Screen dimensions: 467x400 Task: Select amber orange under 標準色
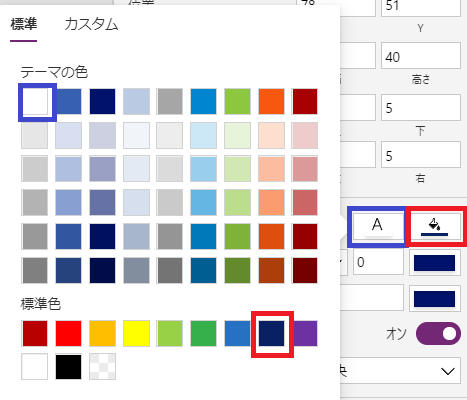pos(102,334)
